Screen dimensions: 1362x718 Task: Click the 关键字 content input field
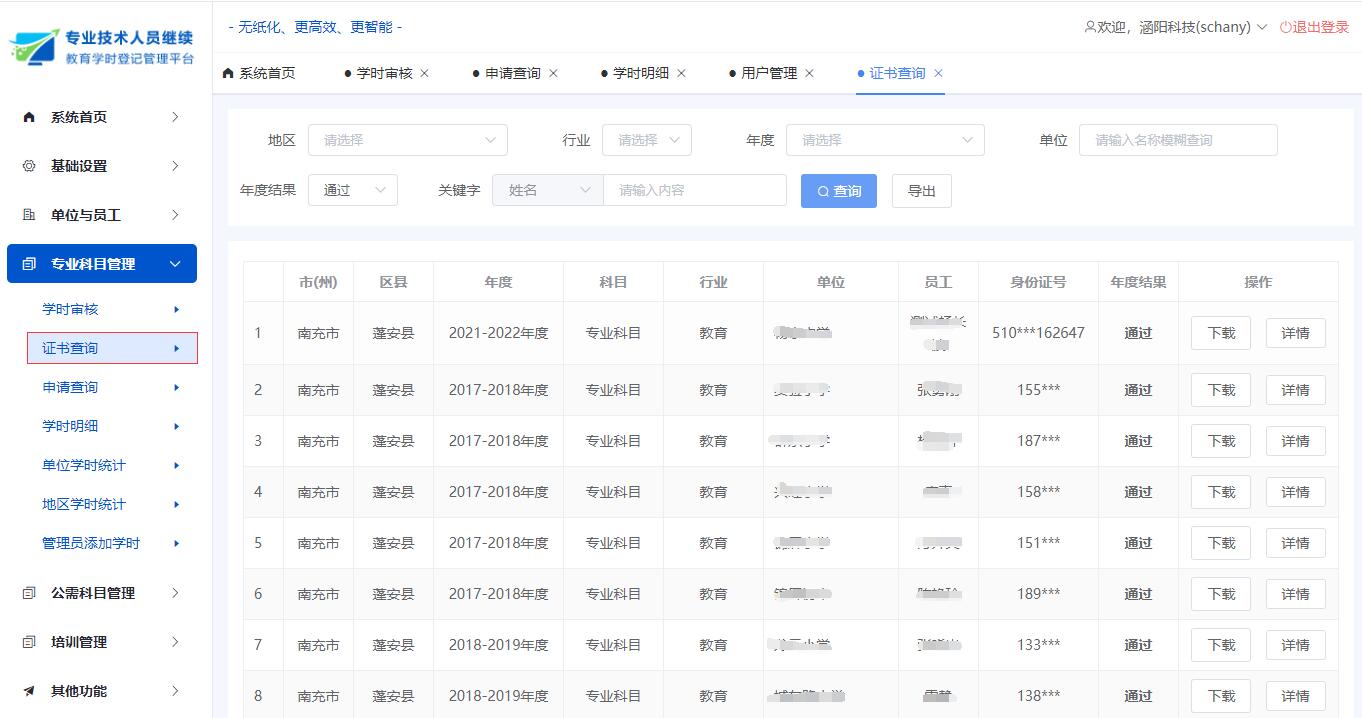(x=695, y=190)
